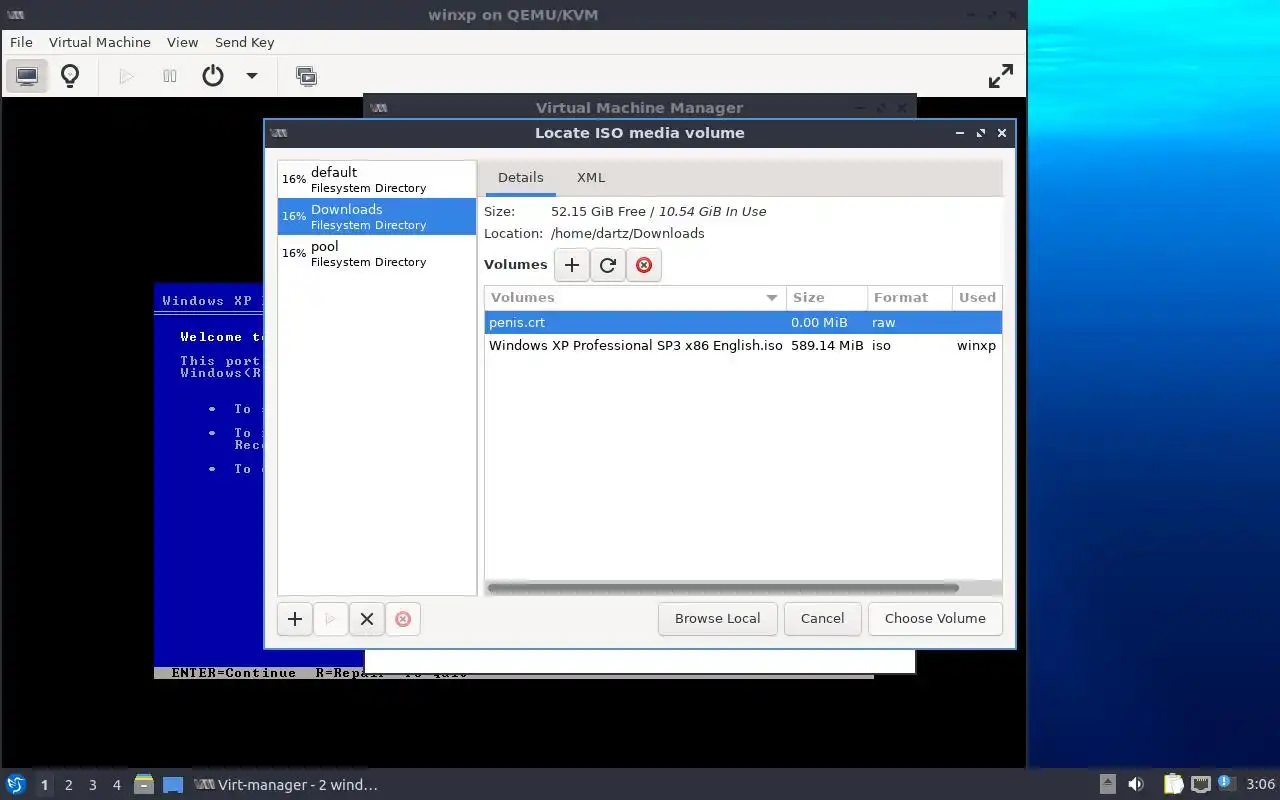Open the File menu
The height and width of the screenshot is (800, 1280).
(x=21, y=42)
